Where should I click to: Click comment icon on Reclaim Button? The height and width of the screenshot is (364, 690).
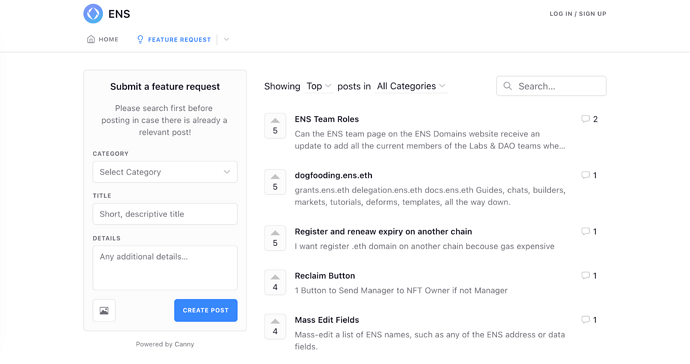click(585, 276)
